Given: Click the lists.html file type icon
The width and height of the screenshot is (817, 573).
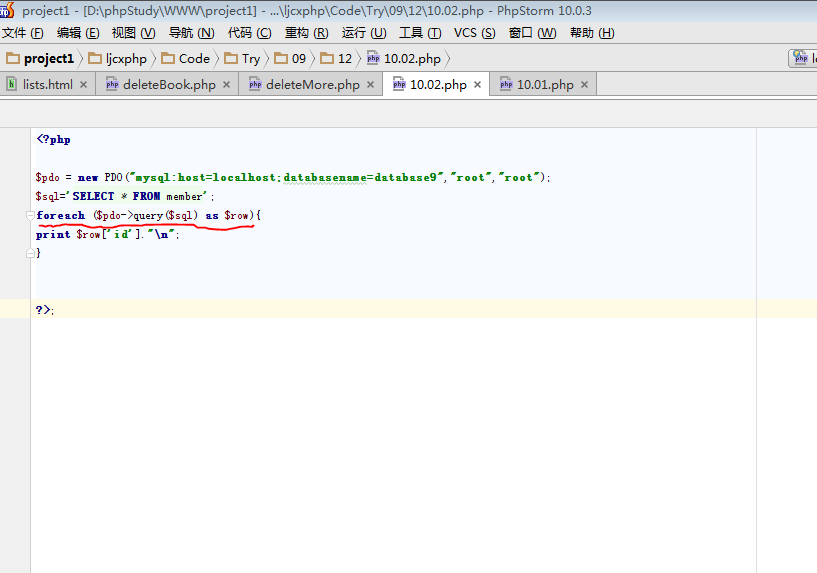Looking at the screenshot, I should pyautogui.click(x=11, y=84).
